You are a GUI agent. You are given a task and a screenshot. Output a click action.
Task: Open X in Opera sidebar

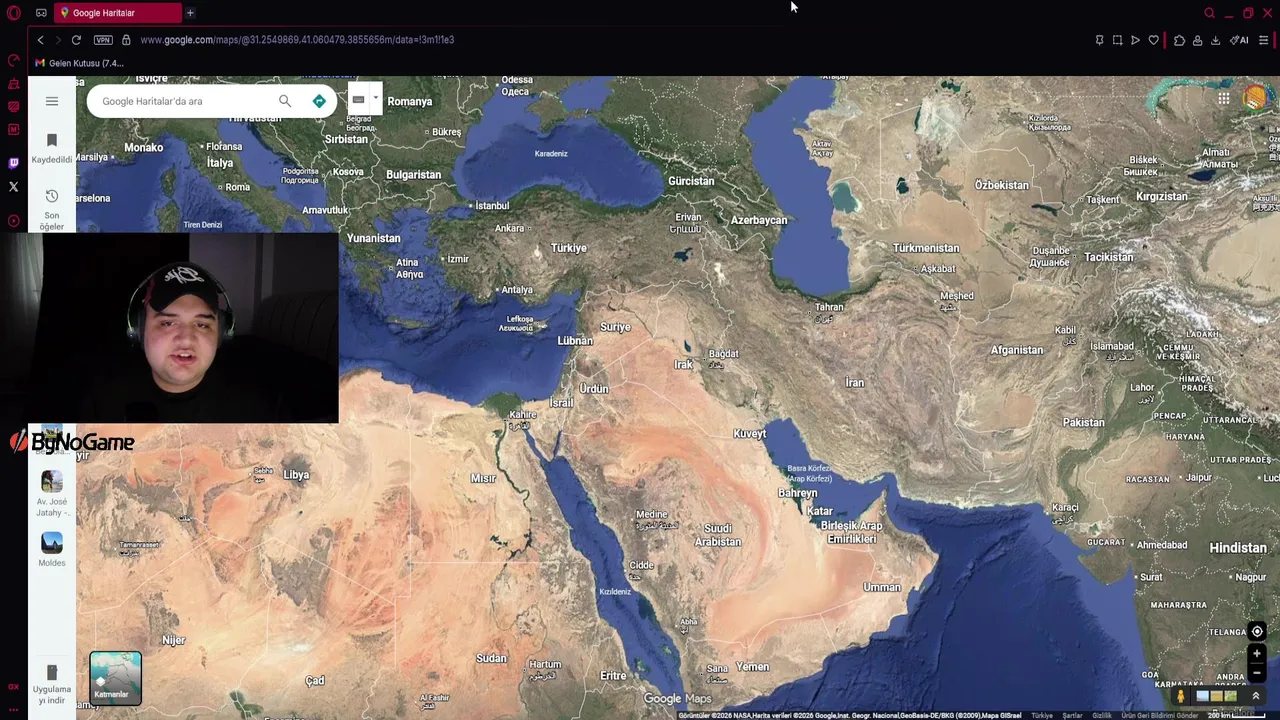click(x=13, y=187)
